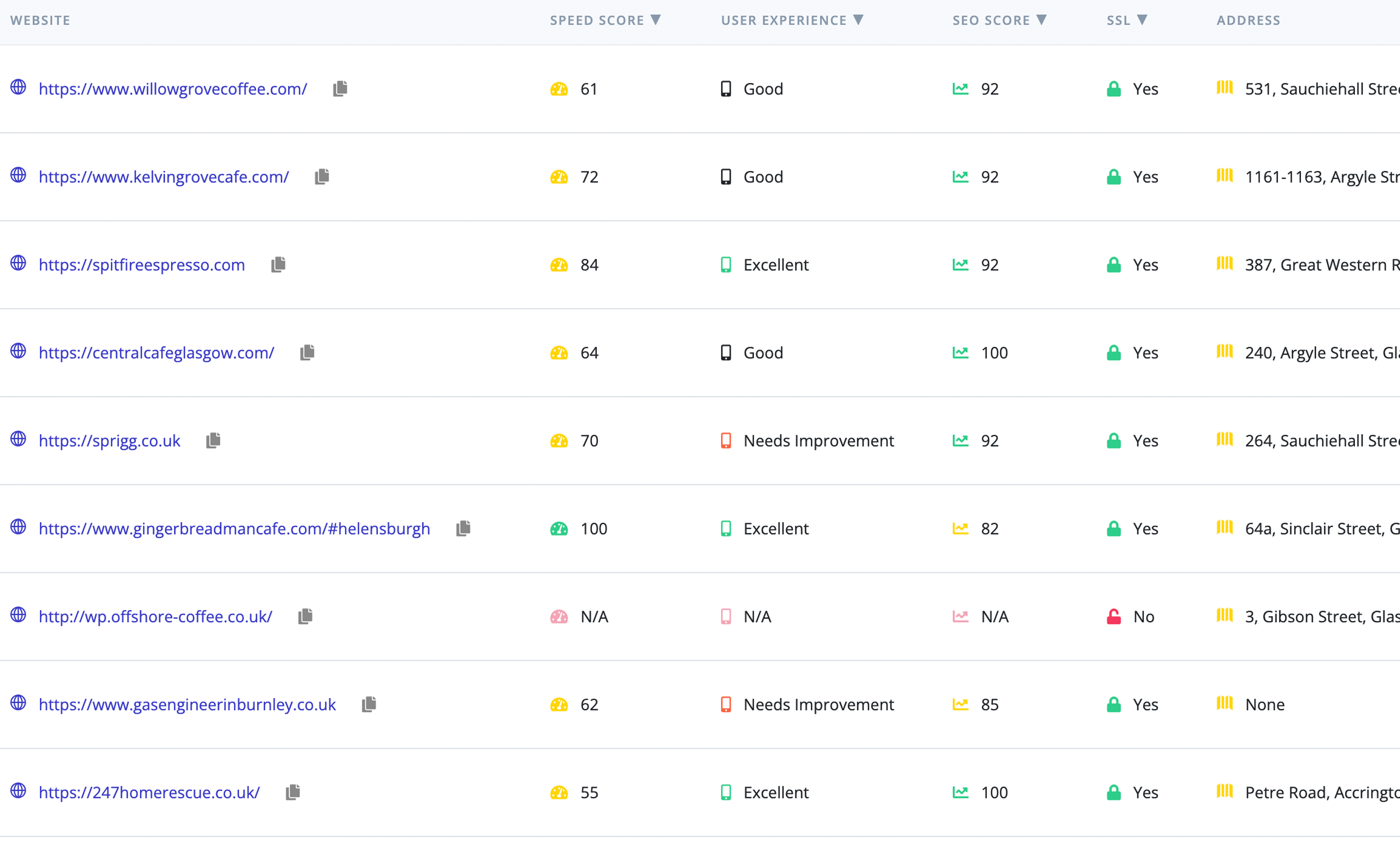Viewport: 1400px width, 863px height.
Task: Click the red unlocked padlock for wp.offshore-coffee.co.uk
Action: pyautogui.click(x=1113, y=616)
